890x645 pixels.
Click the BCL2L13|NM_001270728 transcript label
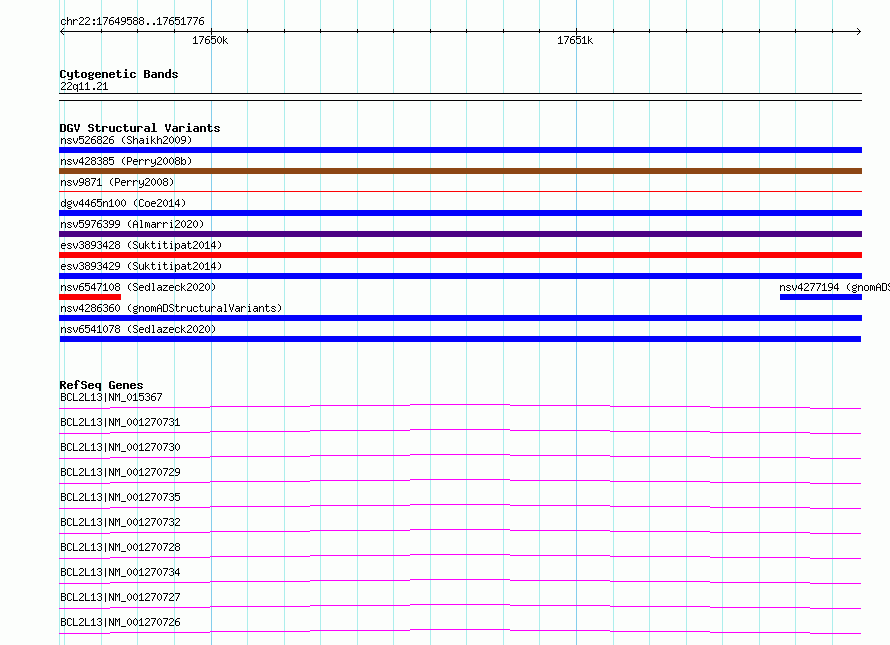point(120,547)
